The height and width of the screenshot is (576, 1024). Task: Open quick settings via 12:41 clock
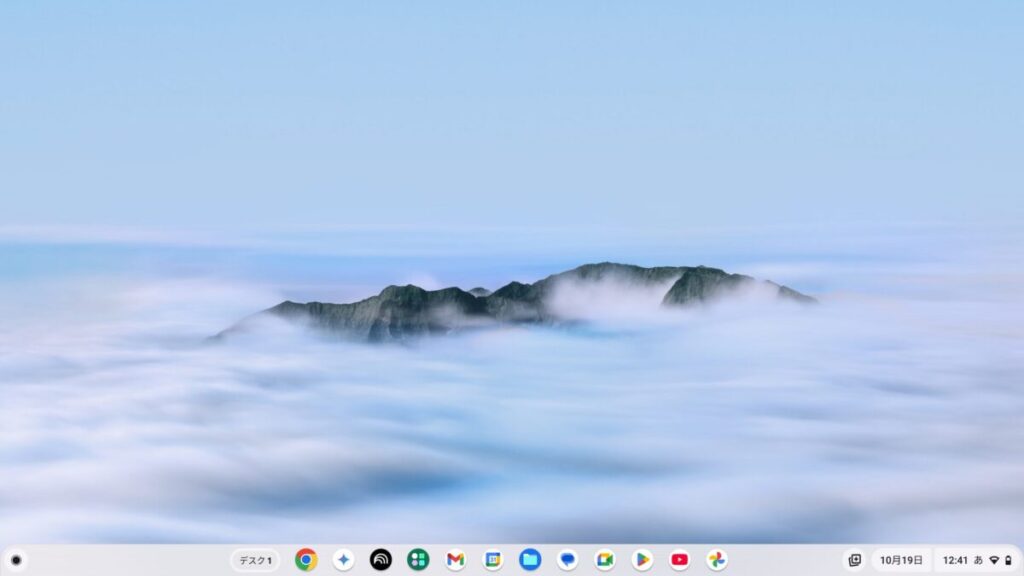tap(955, 560)
